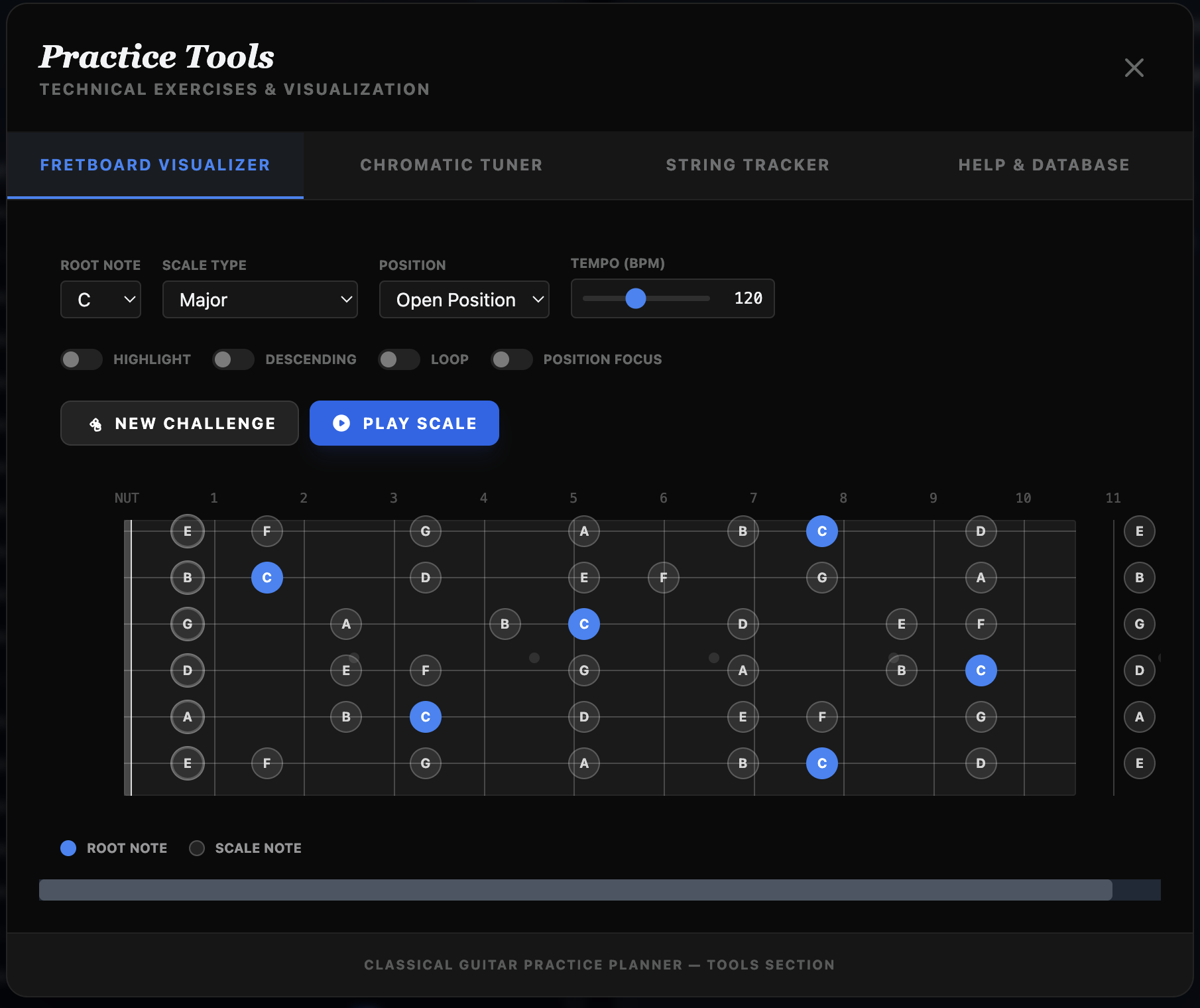Click the Root Note legend blue dot
This screenshot has height=1008, width=1200.
68,848
